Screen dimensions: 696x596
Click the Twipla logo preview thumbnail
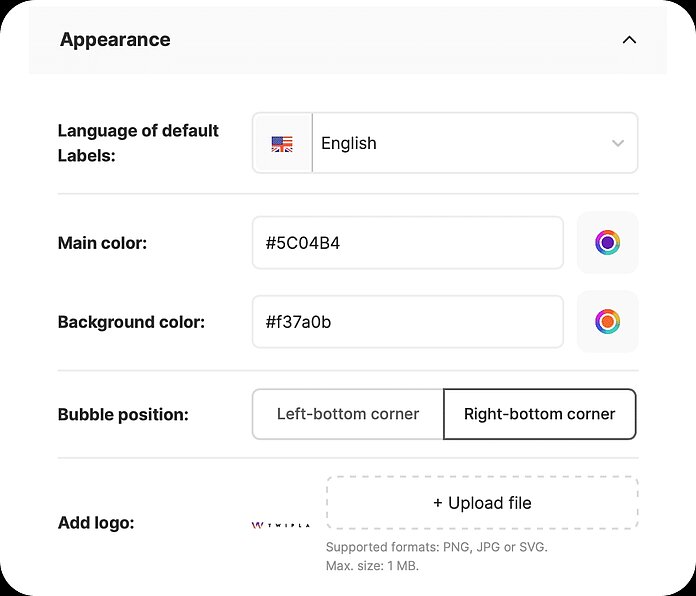[280, 524]
